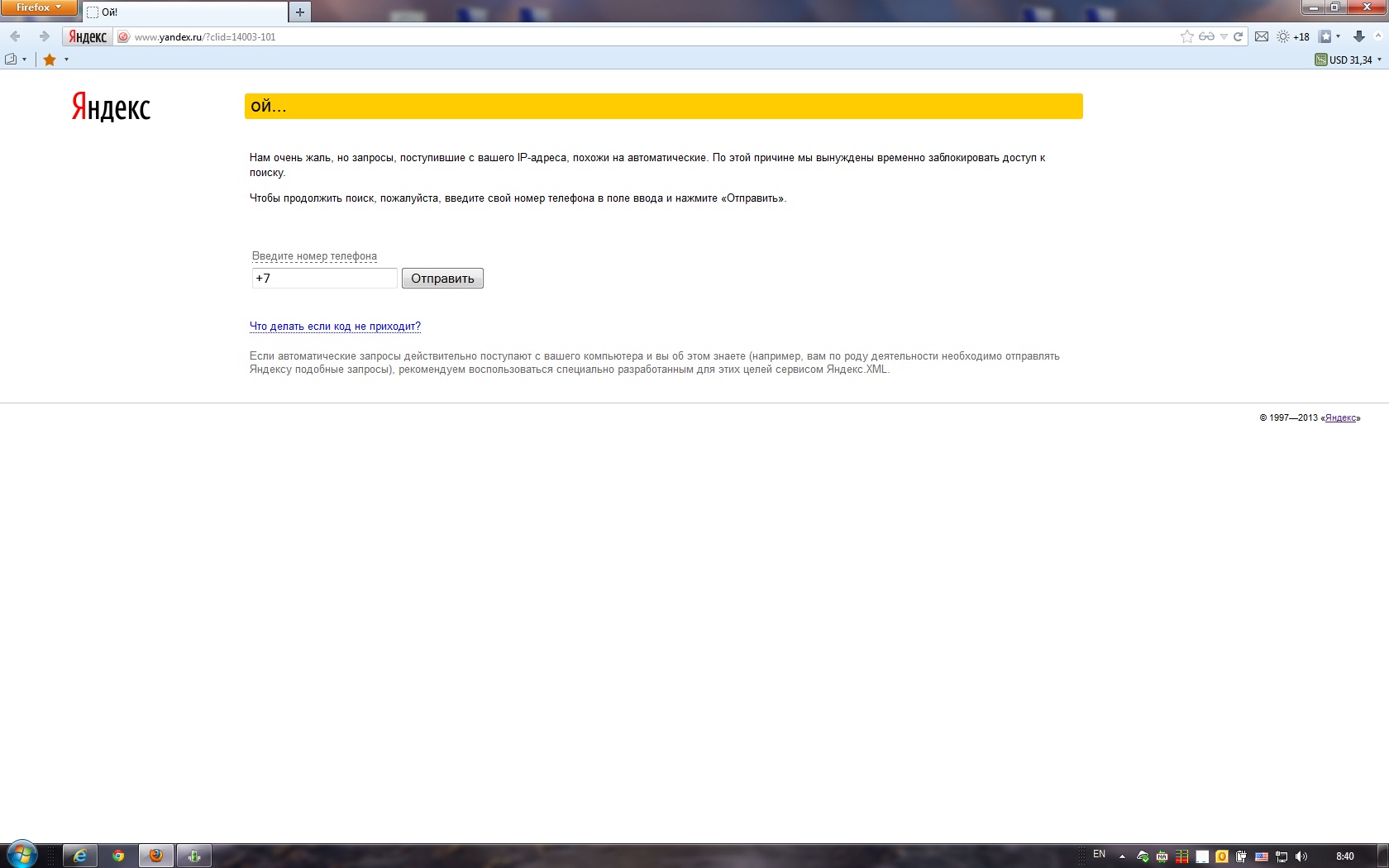Image resolution: width=1389 pixels, height=868 pixels.
Task: Click the Яндекс logo on the page
Action: 111,107
